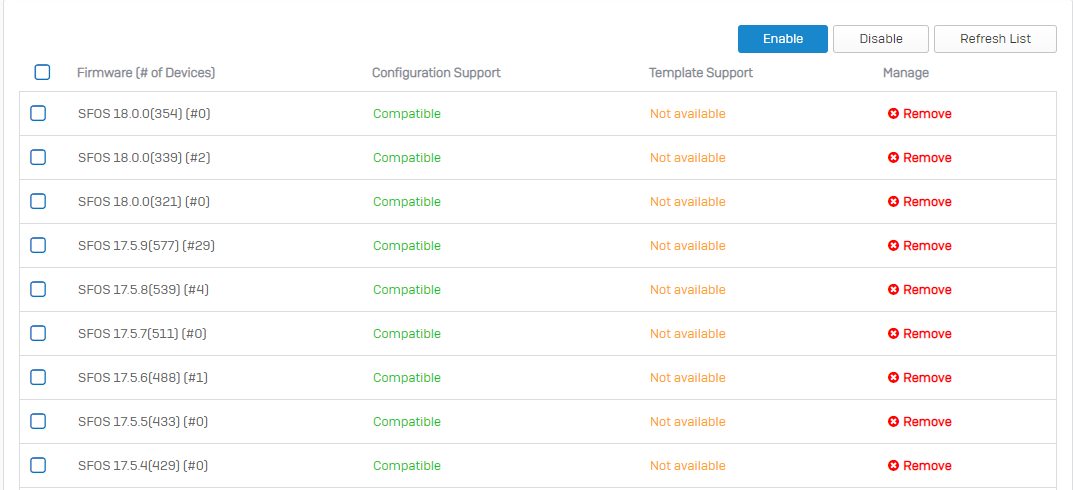Click the remove icon on the SFOS 17.5.8(539) row
The width and height of the screenshot is (1073, 490).
pos(893,290)
